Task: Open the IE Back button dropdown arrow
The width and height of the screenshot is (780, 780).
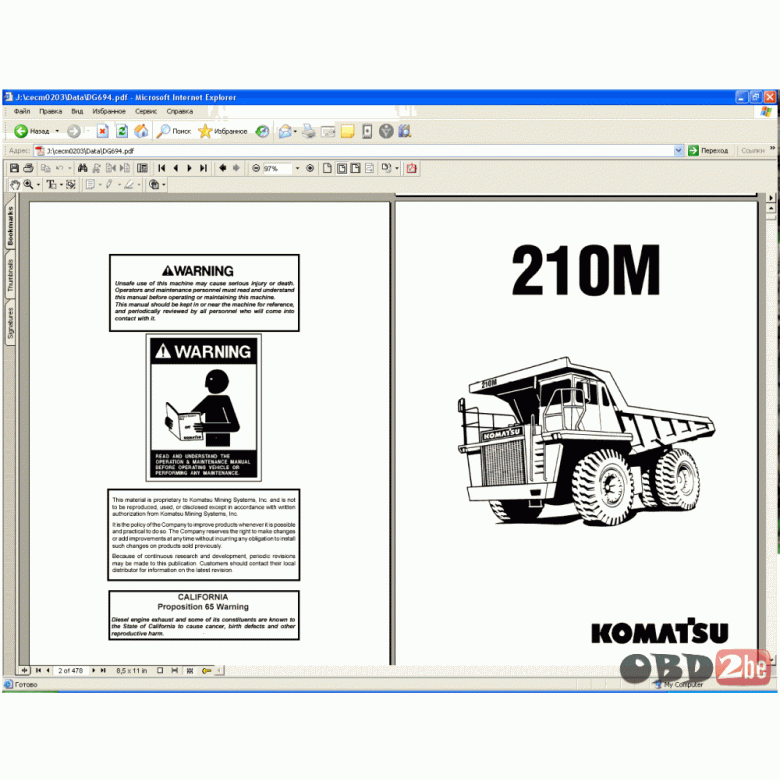Action: coord(57,131)
